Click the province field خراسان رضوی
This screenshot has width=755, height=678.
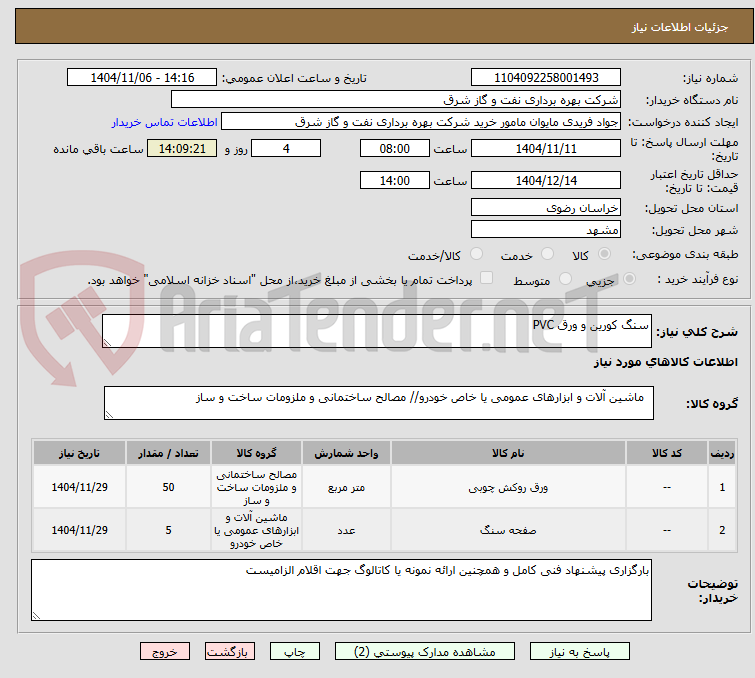[546, 208]
